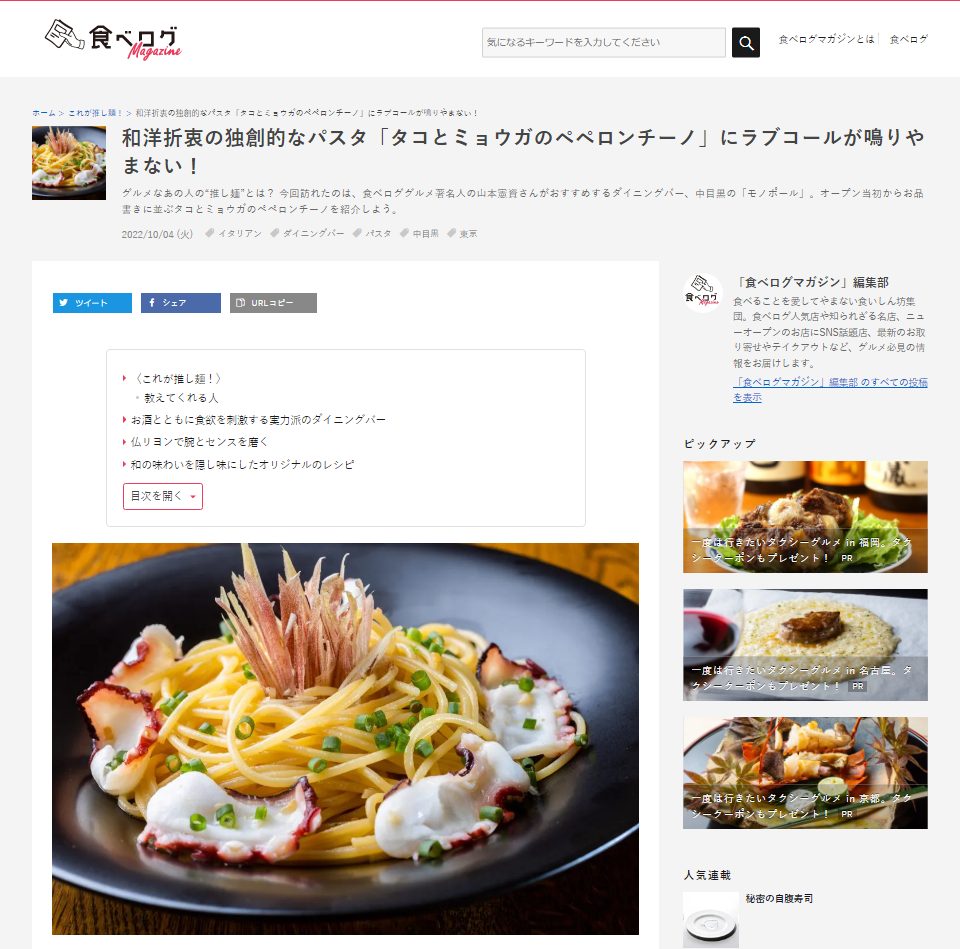Click the keyword search input field
The height and width of the screenshot is (949, 960).
tap(604, 42)
